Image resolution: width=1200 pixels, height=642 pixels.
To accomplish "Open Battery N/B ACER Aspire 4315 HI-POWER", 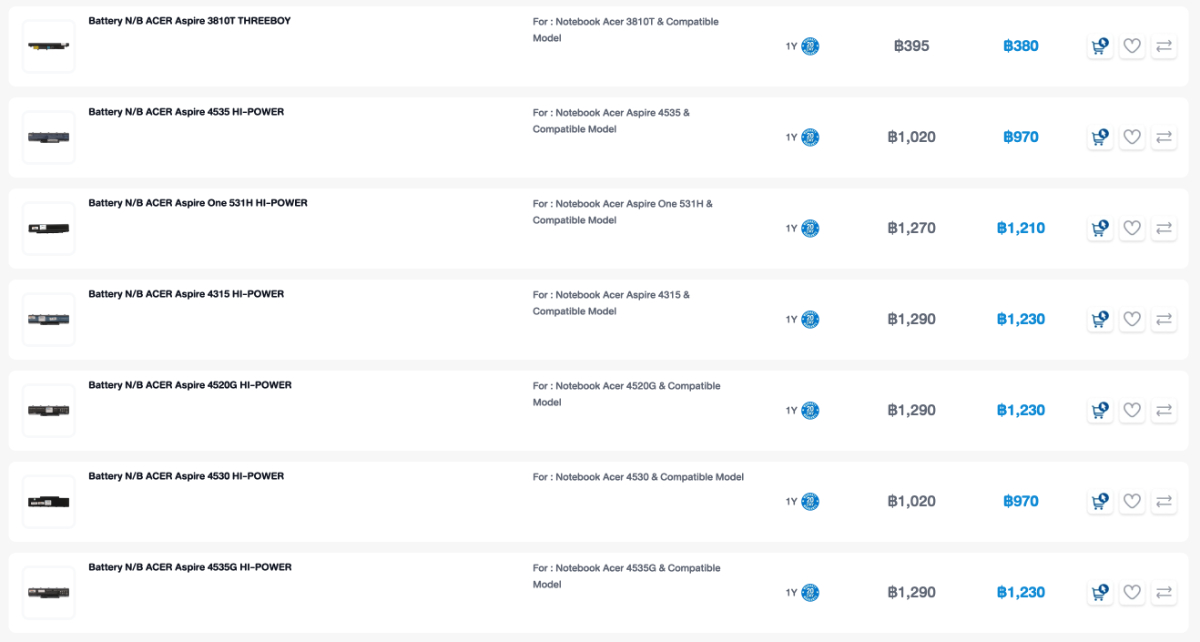I will tap(186, 294).
